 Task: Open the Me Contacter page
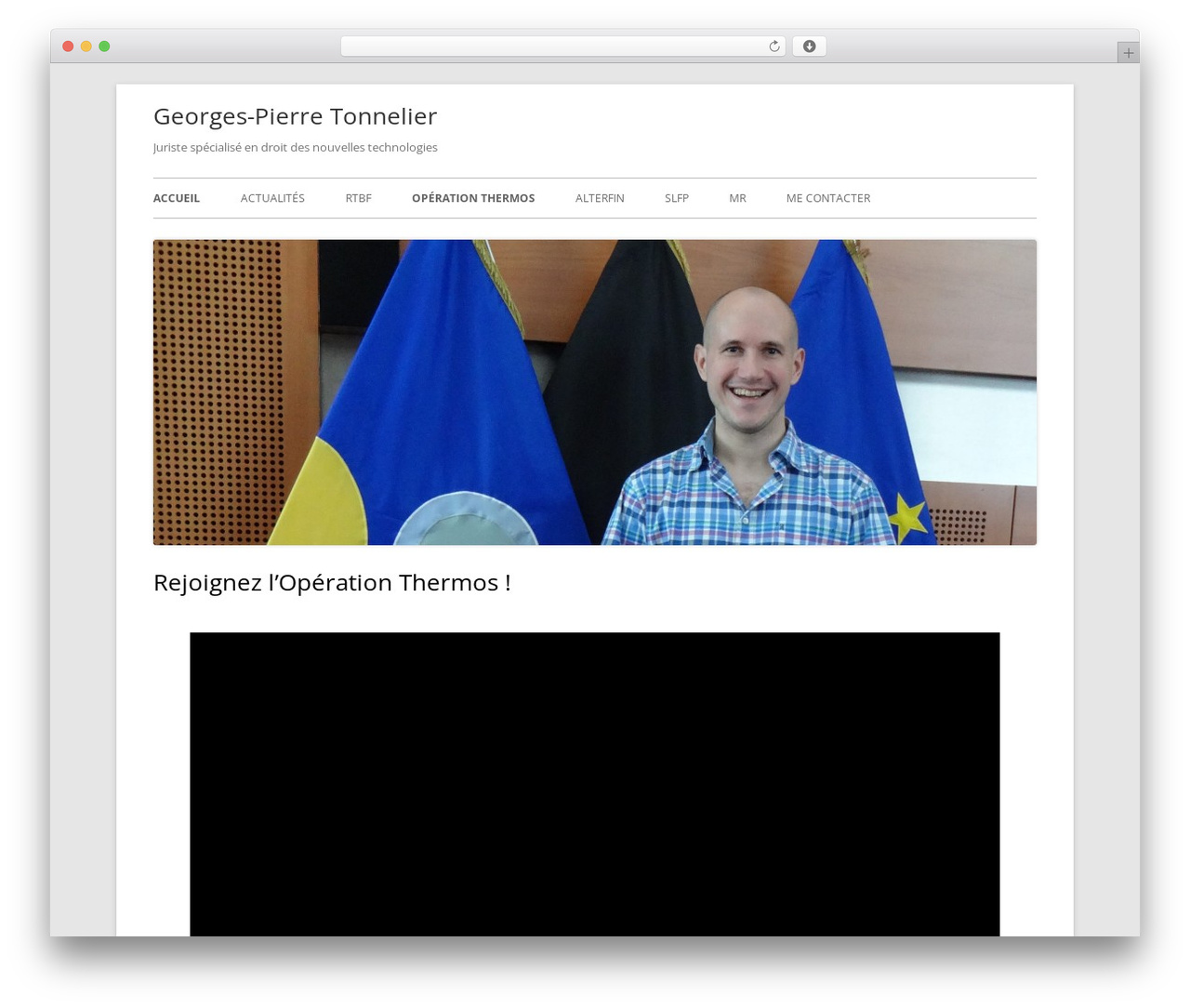[828, 198]
